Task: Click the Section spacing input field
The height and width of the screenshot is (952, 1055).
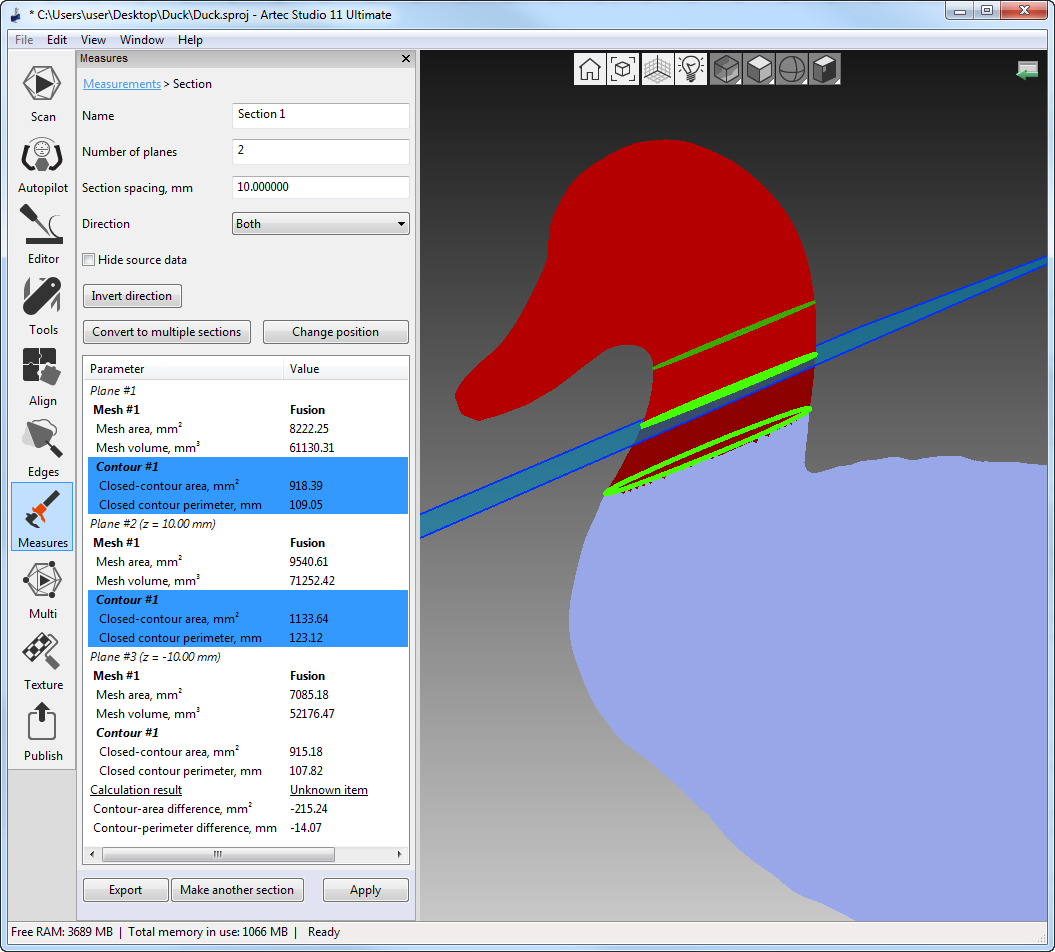Action: coord(320,188)
